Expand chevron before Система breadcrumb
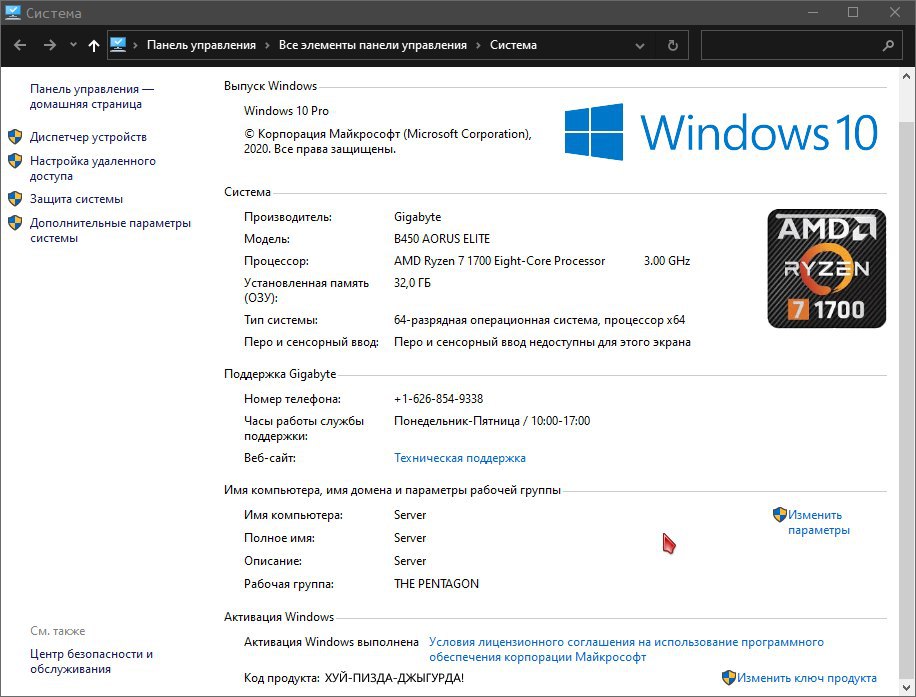 [478, 45]
